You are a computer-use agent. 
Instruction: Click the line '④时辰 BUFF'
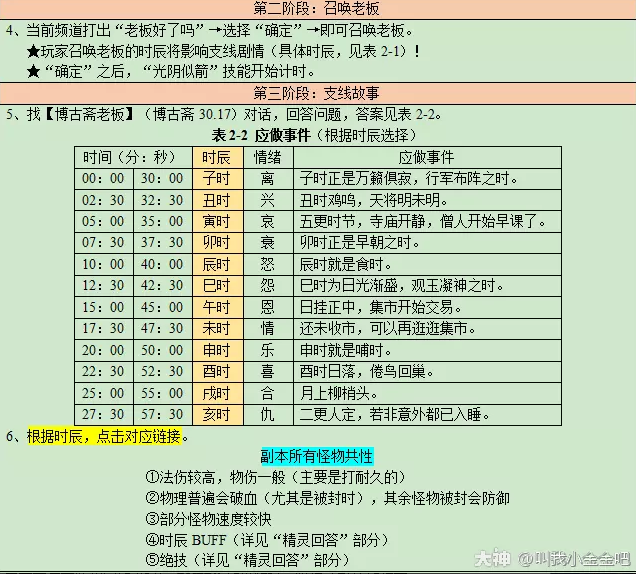coord(267,540)
